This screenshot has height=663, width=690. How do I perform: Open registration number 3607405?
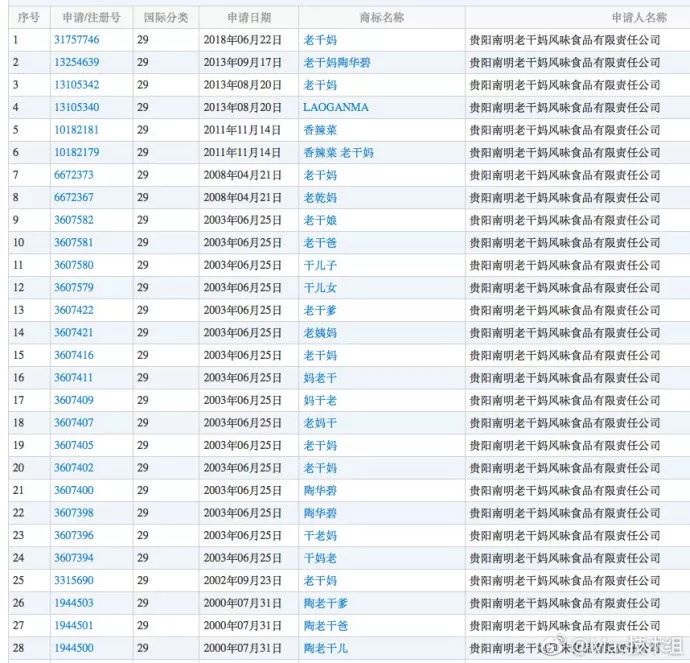tap(74, 445)
